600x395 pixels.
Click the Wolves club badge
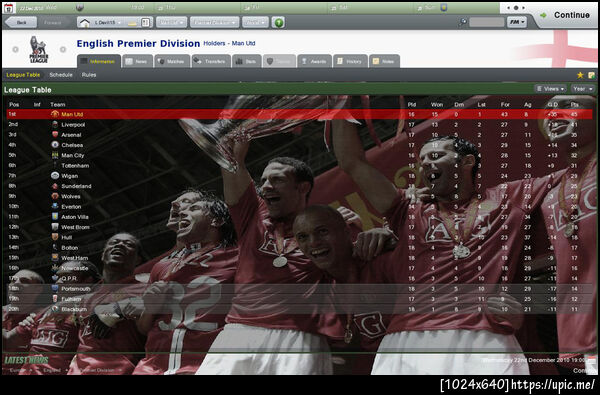pos(55,196)
